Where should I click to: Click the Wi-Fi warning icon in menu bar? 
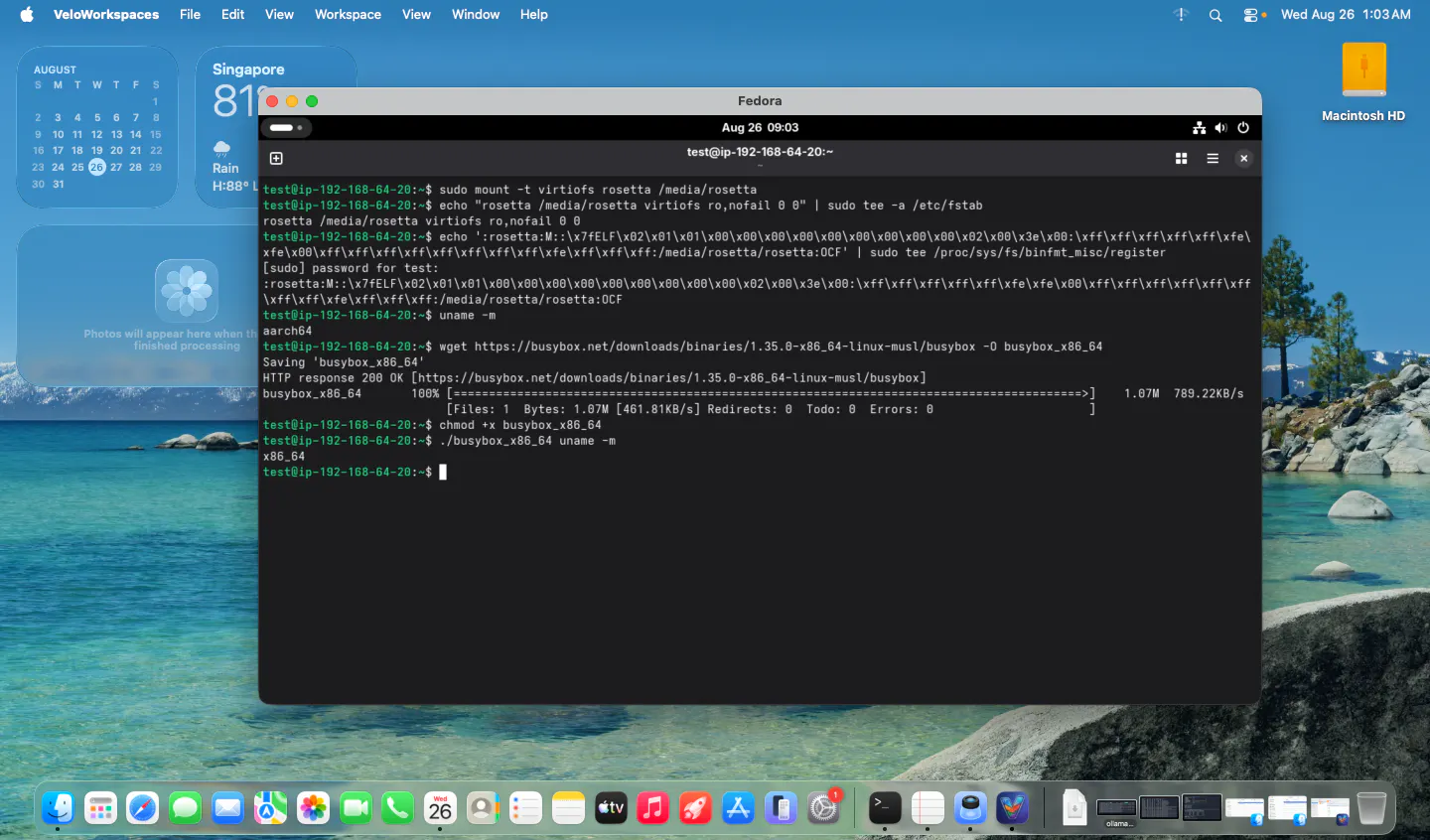click(1181, 14)
